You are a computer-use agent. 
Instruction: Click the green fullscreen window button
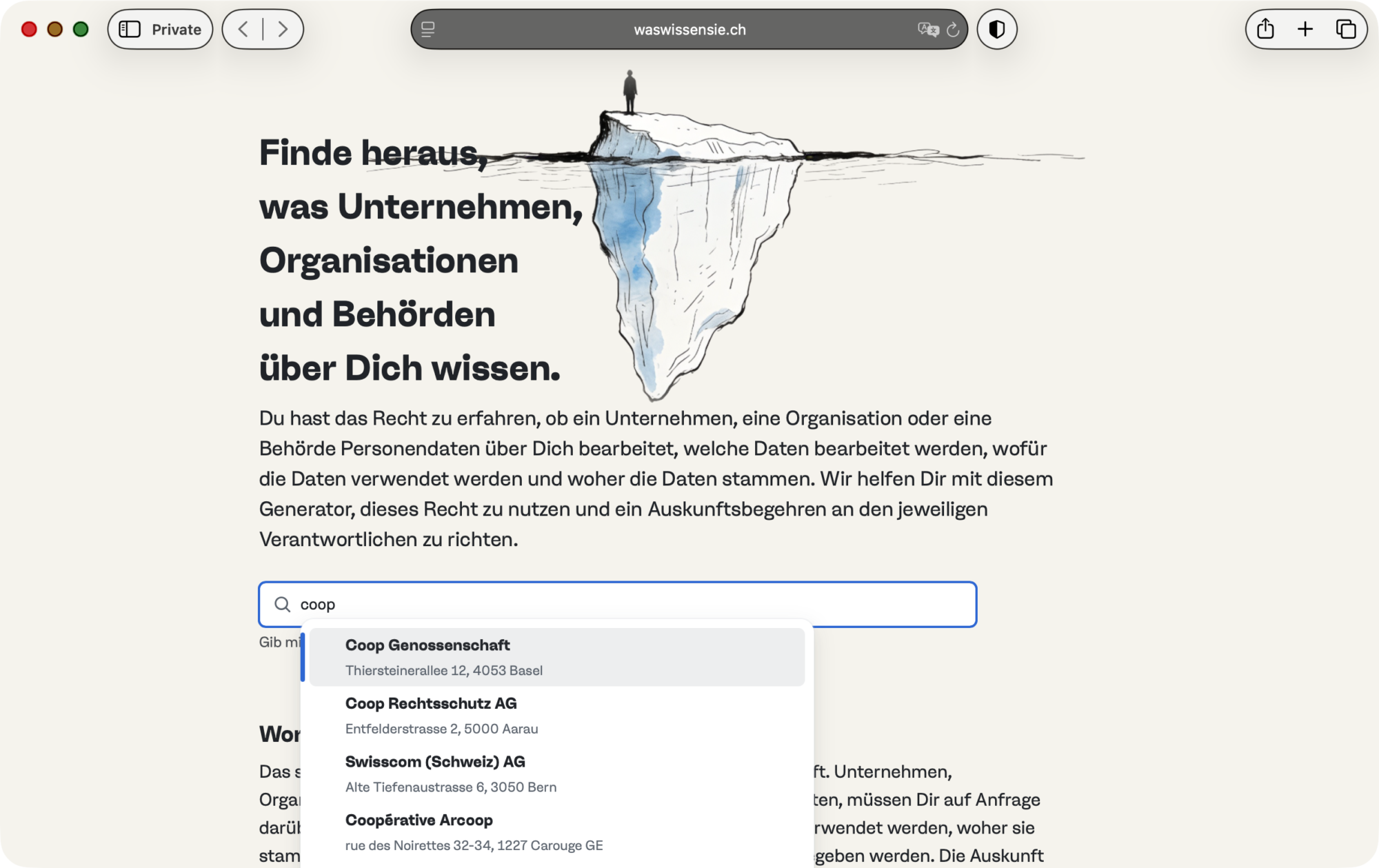pyautogui.click(x=81, y=29)
